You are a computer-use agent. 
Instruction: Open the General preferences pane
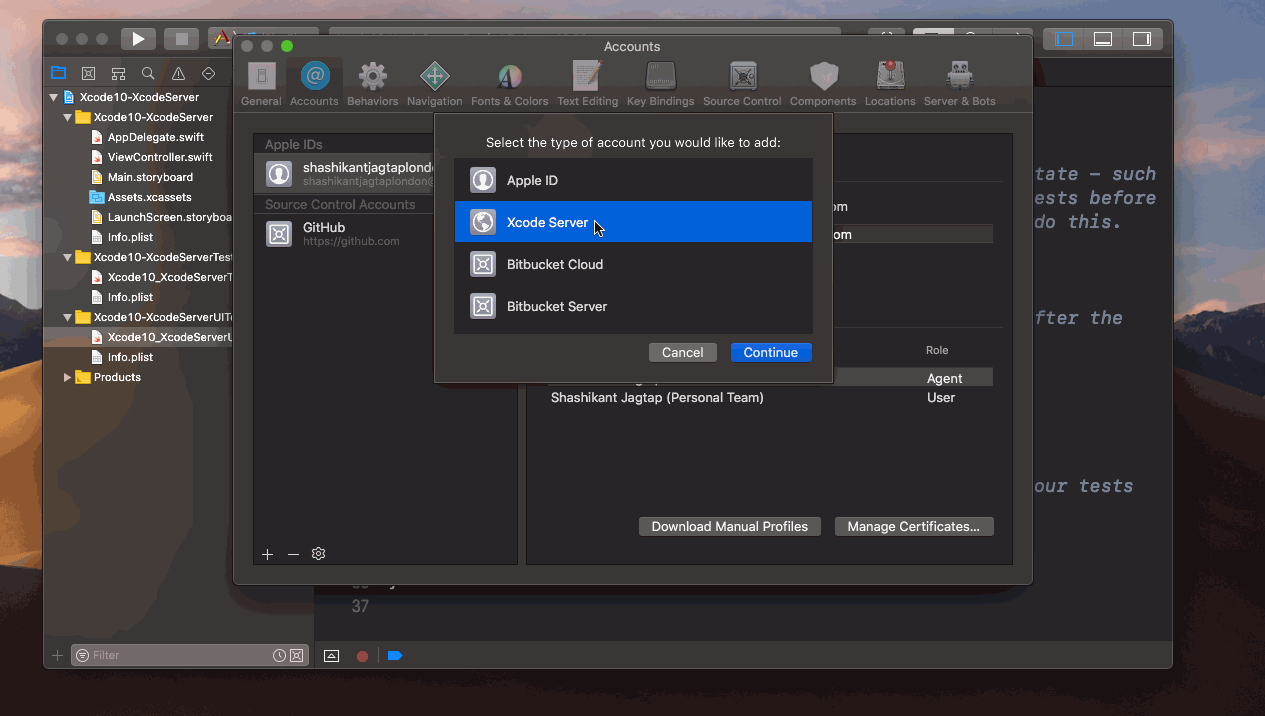coord(261,80)
